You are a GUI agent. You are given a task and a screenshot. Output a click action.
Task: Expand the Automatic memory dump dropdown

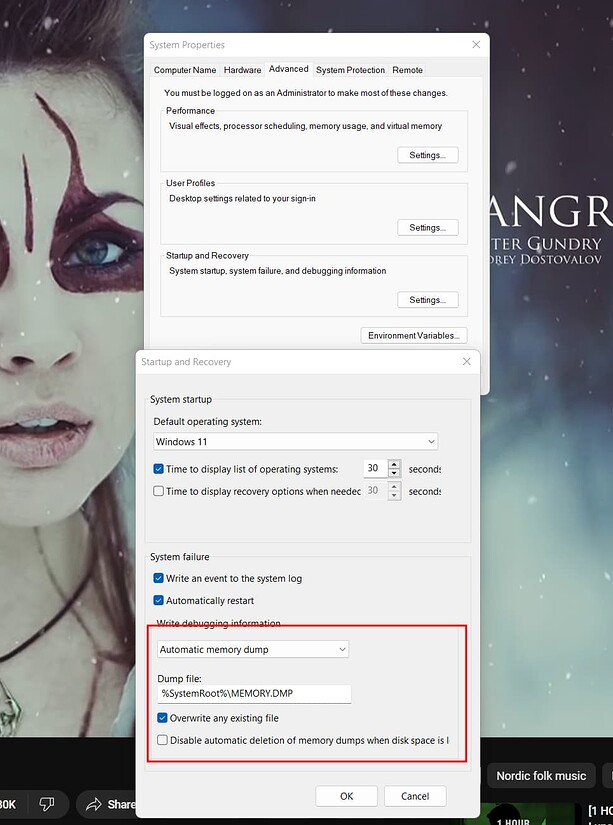[x=253, y=649]
